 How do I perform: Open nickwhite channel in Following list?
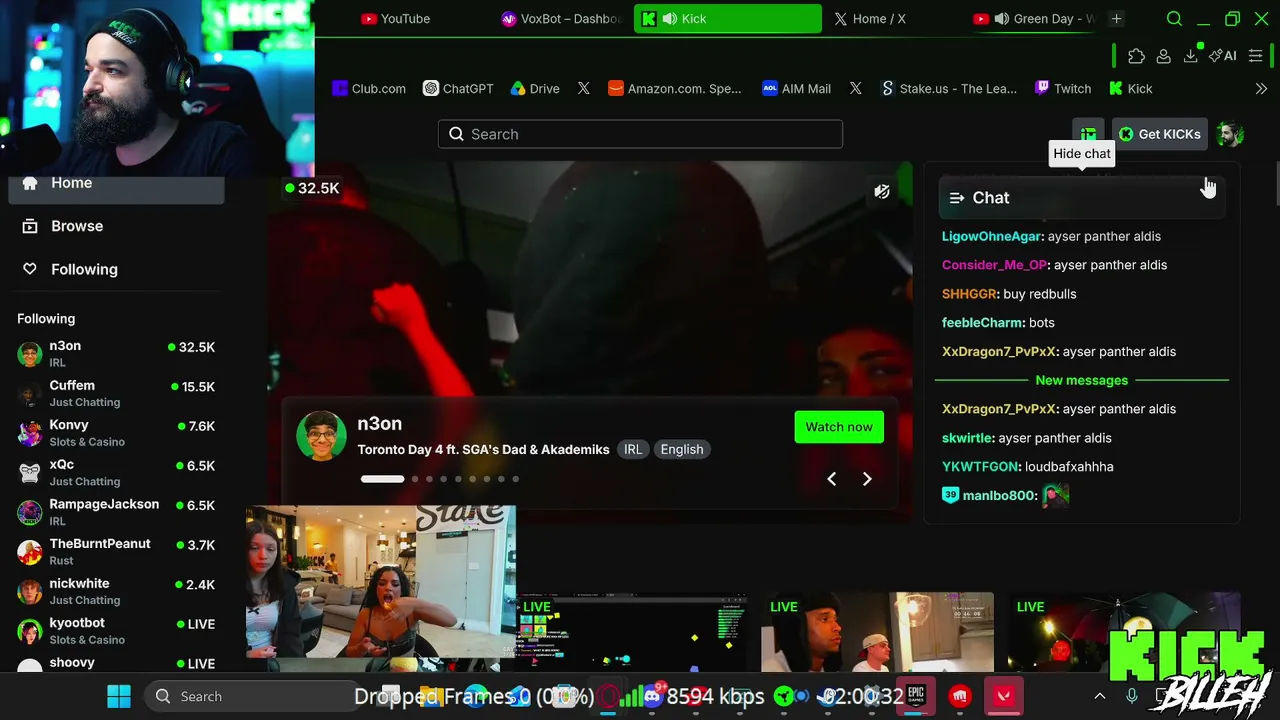tap(116, 591)
